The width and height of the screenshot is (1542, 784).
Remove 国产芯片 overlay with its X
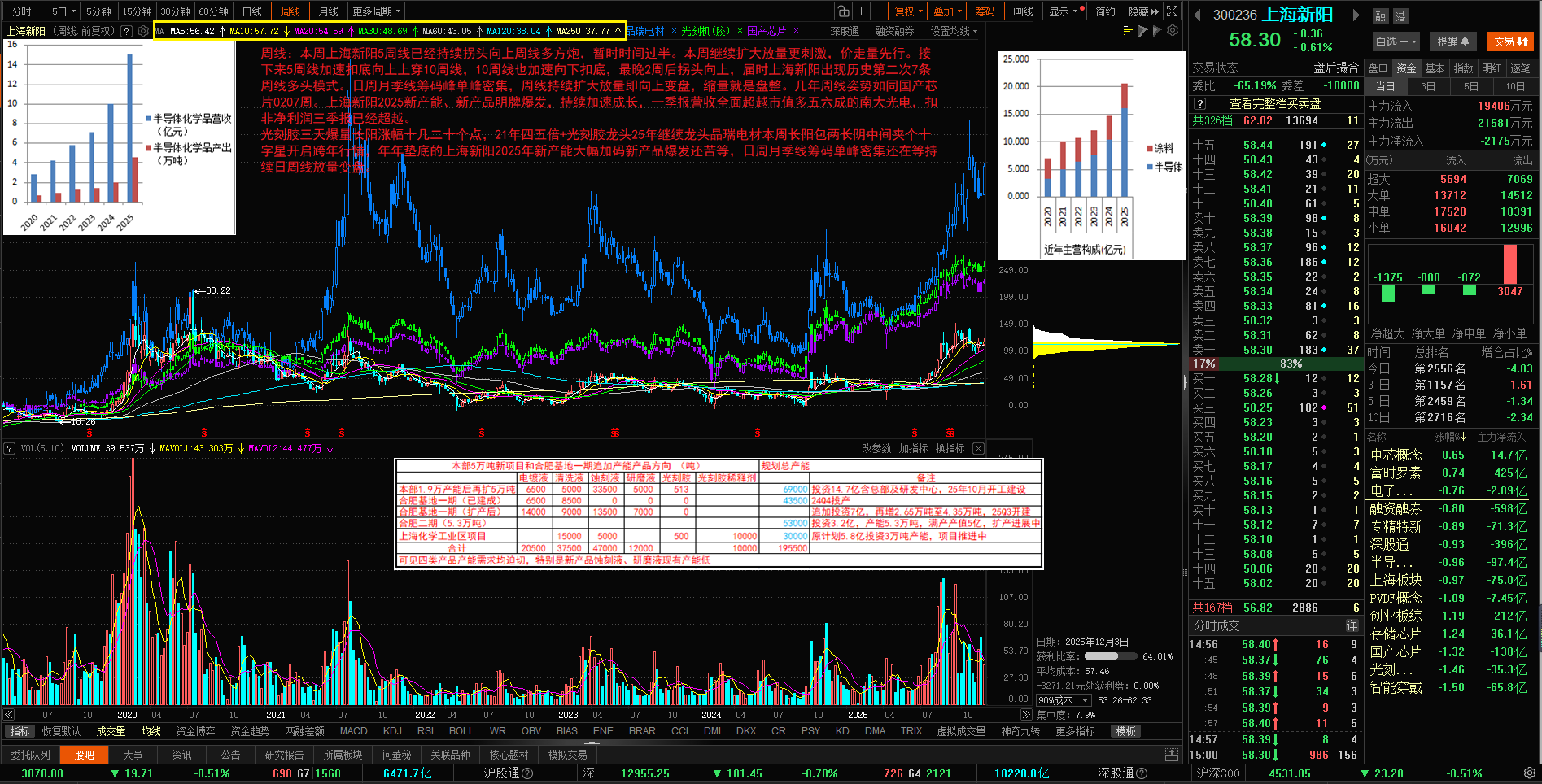(796, 31)
